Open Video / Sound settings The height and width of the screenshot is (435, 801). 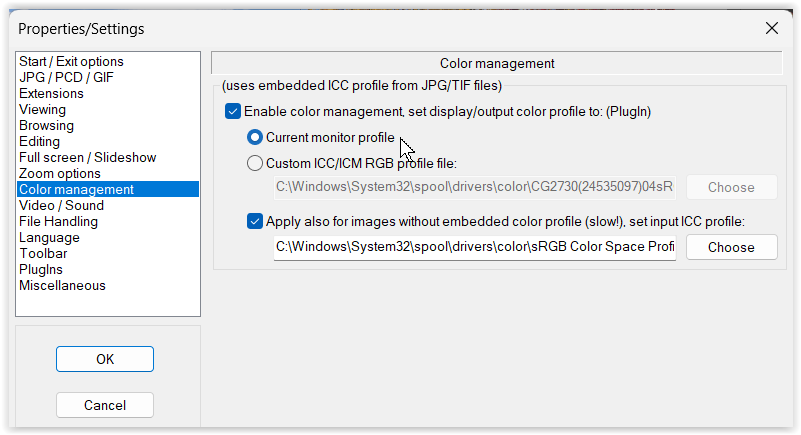(x=60, y=206)
